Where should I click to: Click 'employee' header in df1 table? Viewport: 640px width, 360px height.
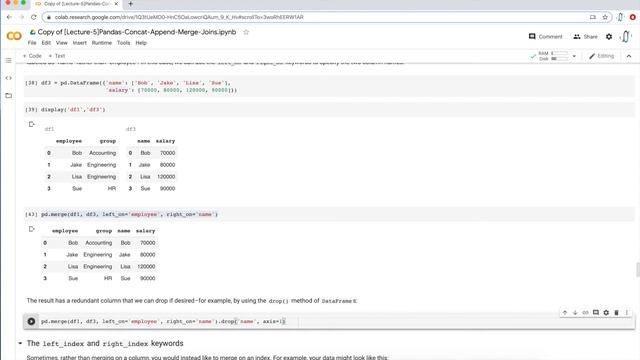[69, 141]
